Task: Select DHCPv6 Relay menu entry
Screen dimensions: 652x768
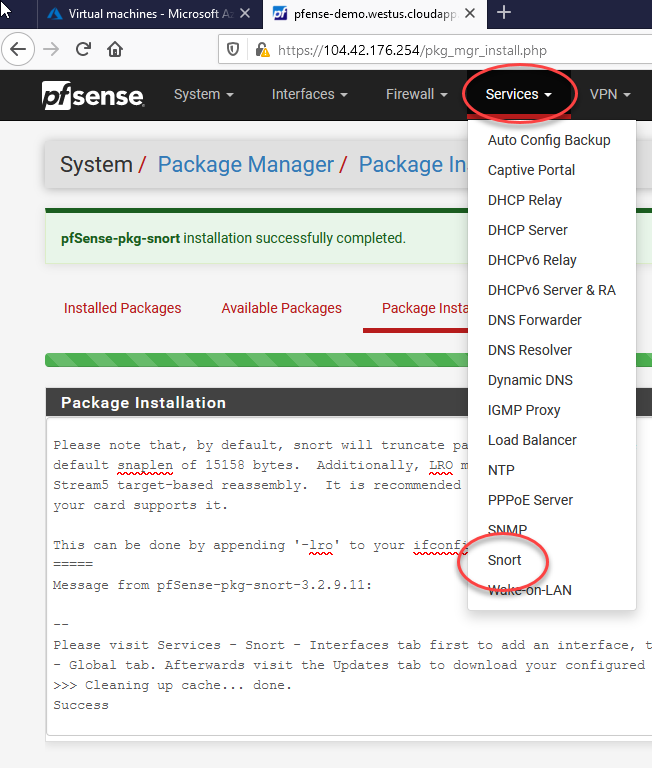Action: pyautogui.click(x=532, y=260)
